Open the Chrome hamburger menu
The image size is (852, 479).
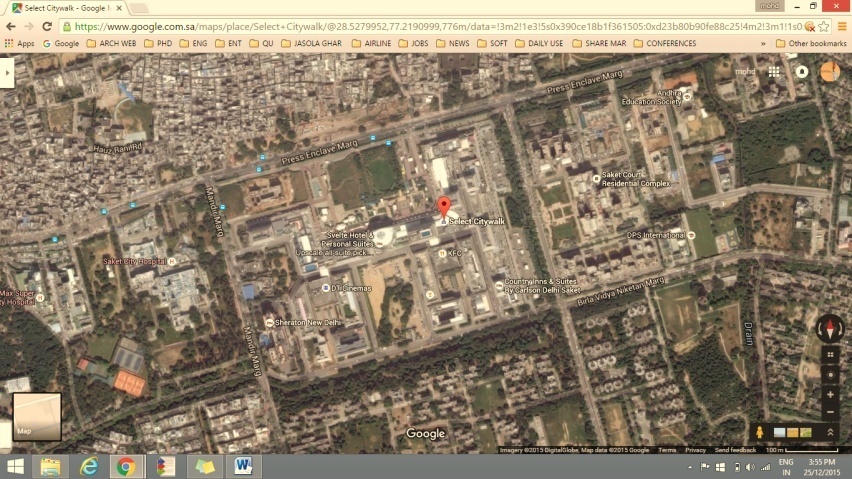pos(840,27)
